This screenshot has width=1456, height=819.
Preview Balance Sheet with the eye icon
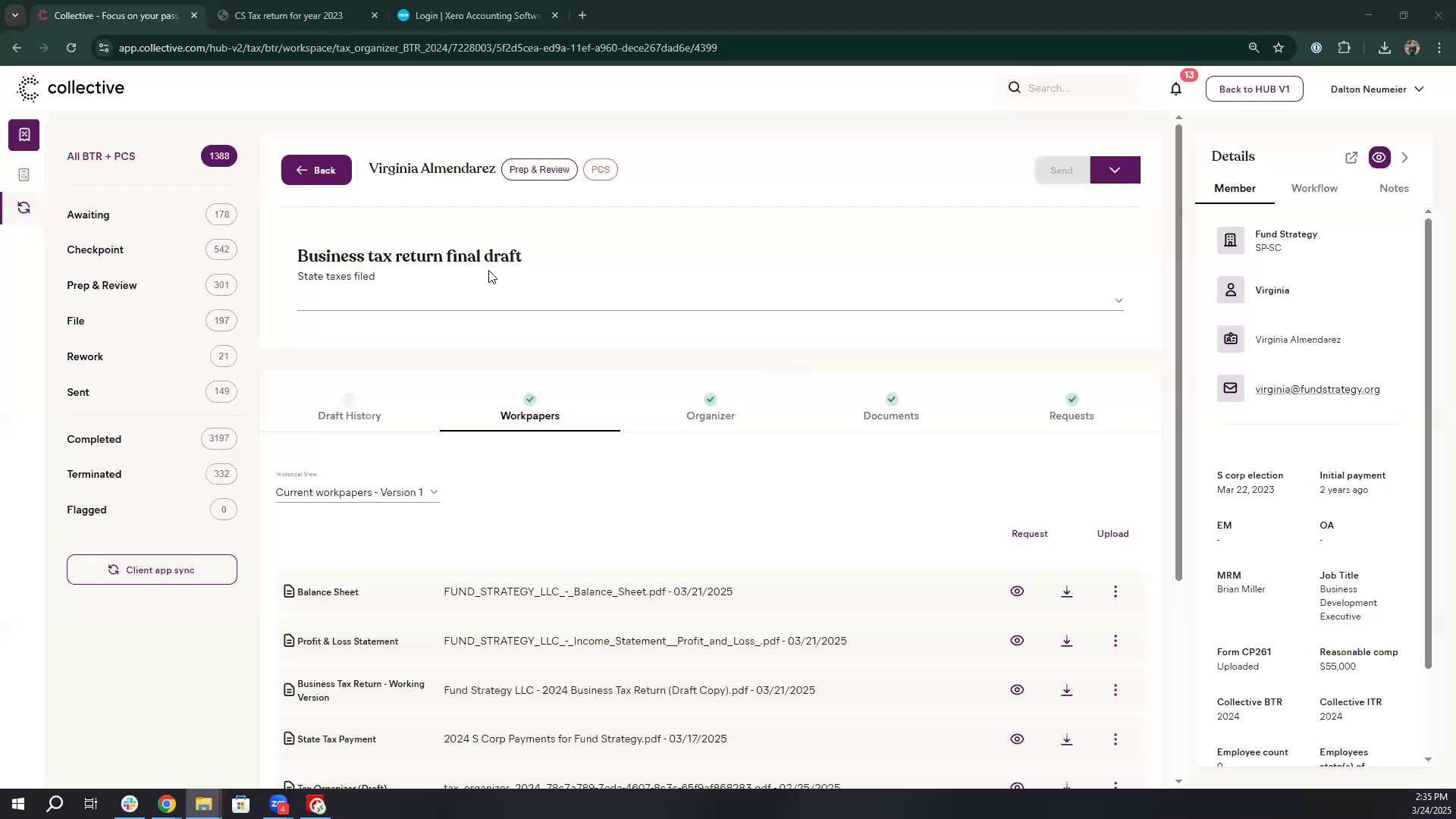tap(1017, 591)
